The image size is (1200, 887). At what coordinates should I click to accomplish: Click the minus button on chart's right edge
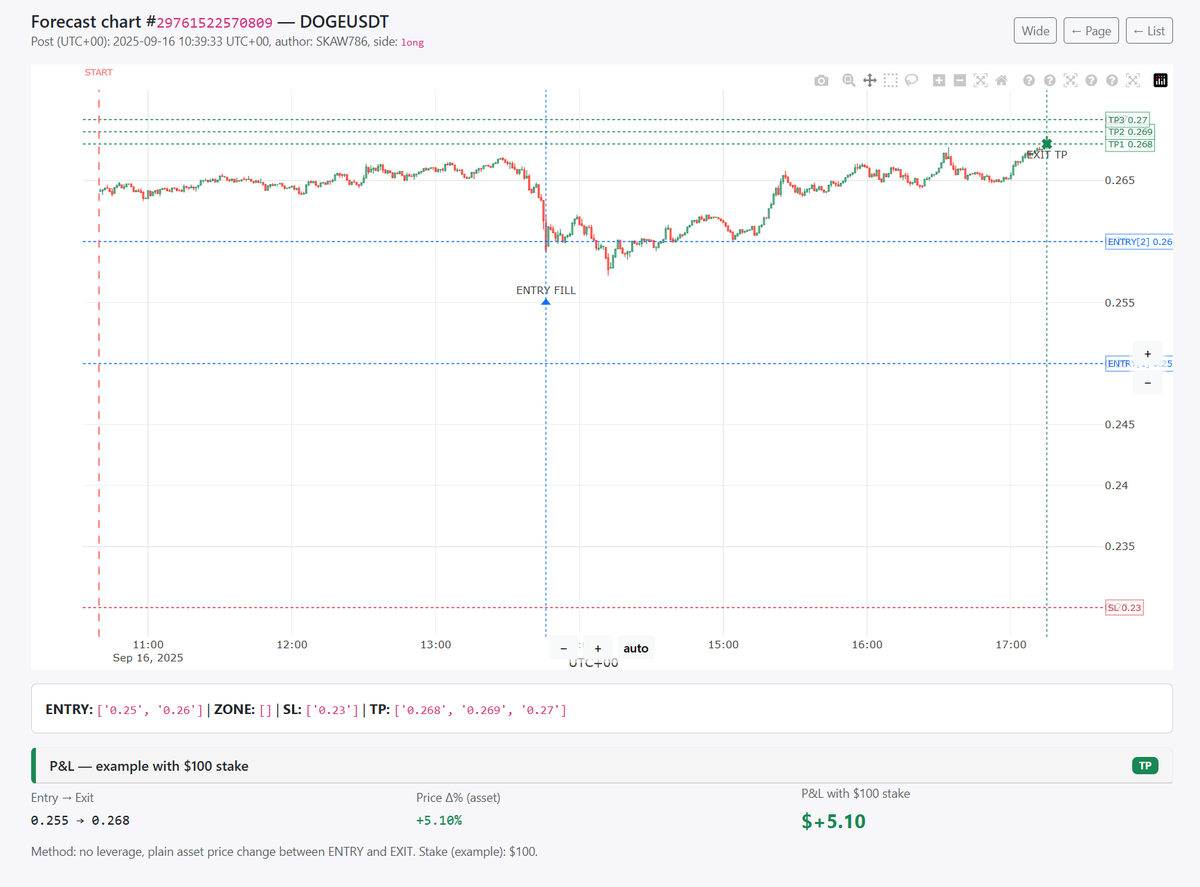click(x=1147, y=382)
